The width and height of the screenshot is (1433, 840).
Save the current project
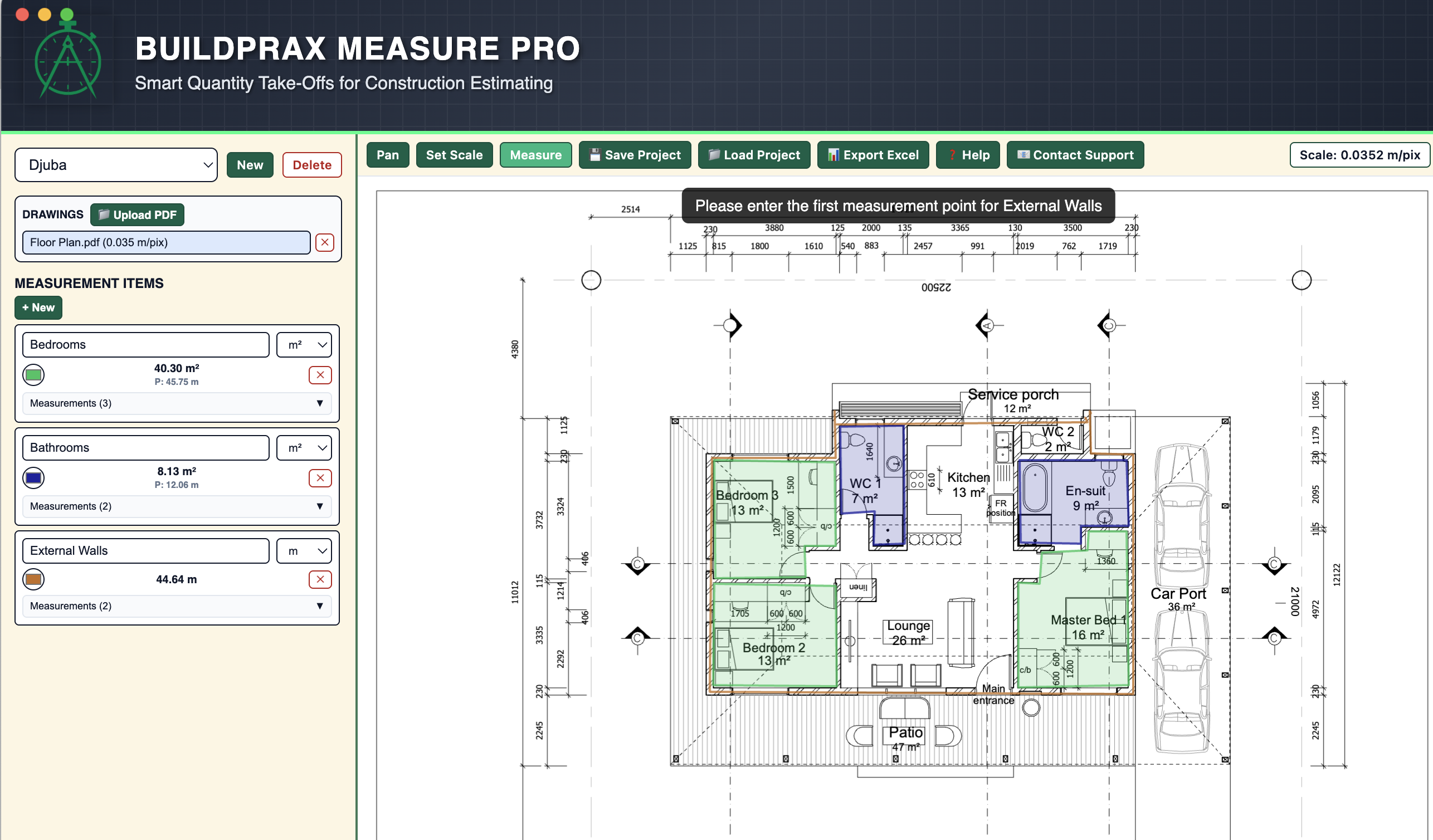(635, 155)
